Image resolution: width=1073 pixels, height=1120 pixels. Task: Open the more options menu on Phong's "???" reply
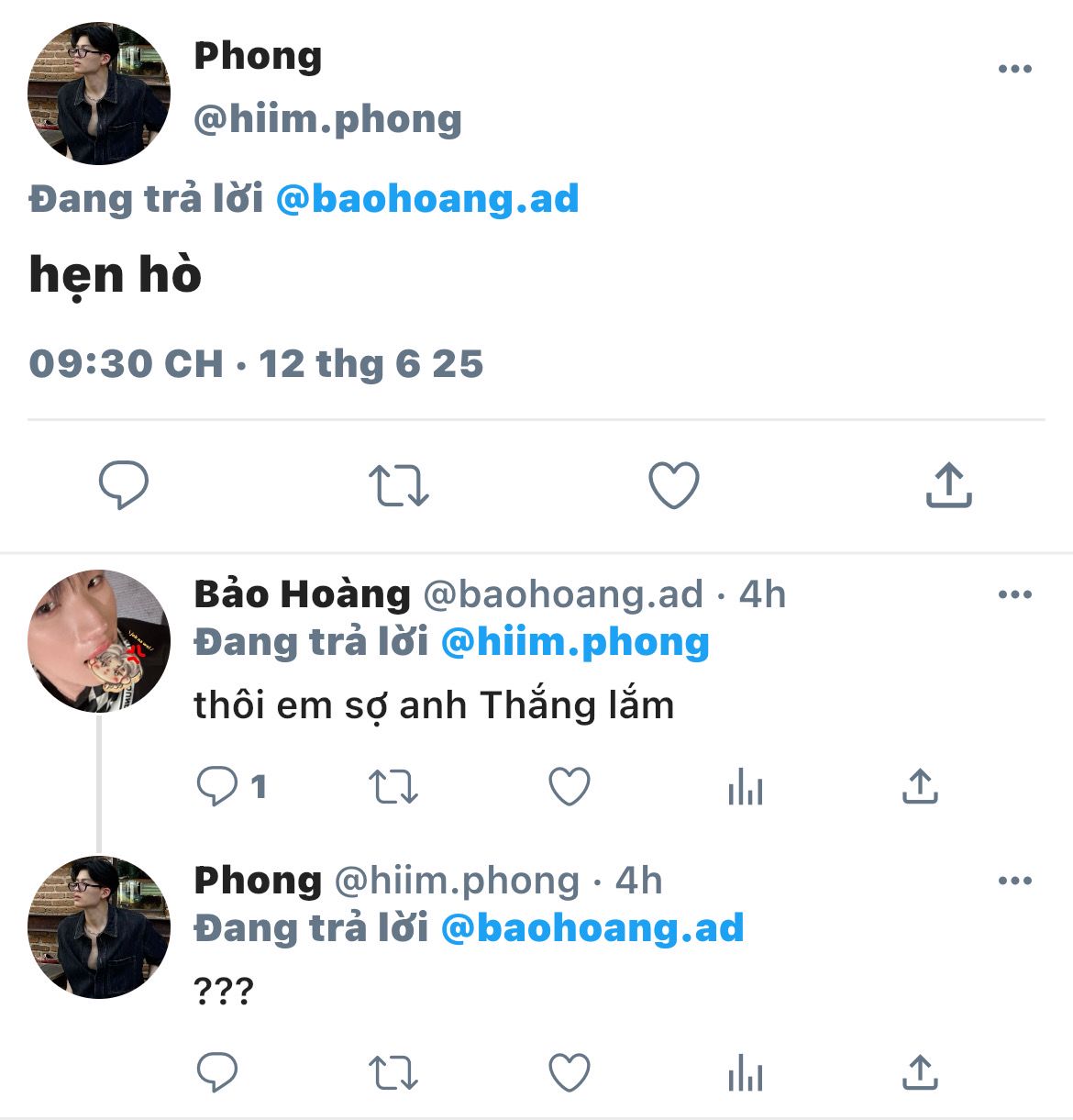pyautogui.click(x=1015, y=881)
